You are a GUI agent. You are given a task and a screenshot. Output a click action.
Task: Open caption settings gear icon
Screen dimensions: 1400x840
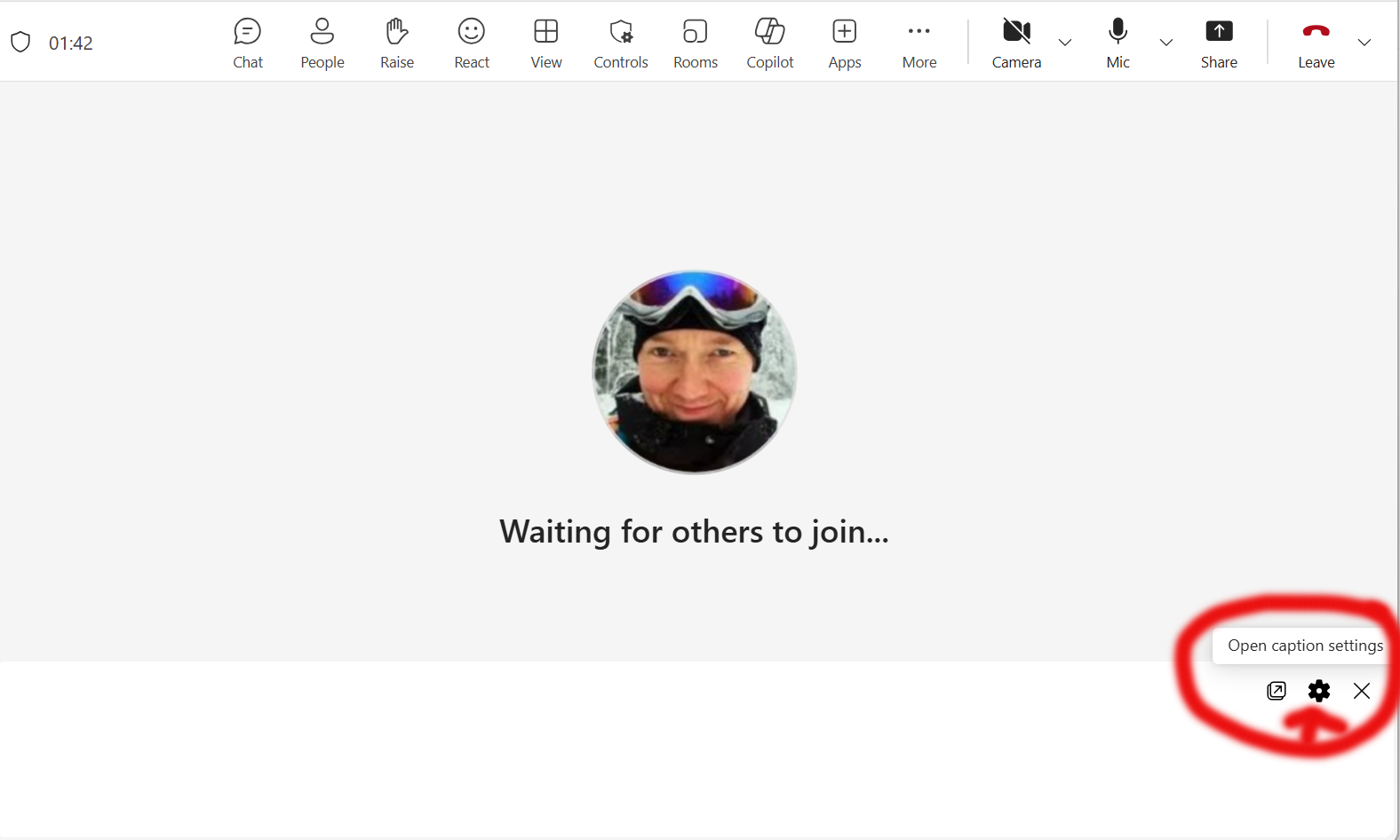(x=1319, y=691)
